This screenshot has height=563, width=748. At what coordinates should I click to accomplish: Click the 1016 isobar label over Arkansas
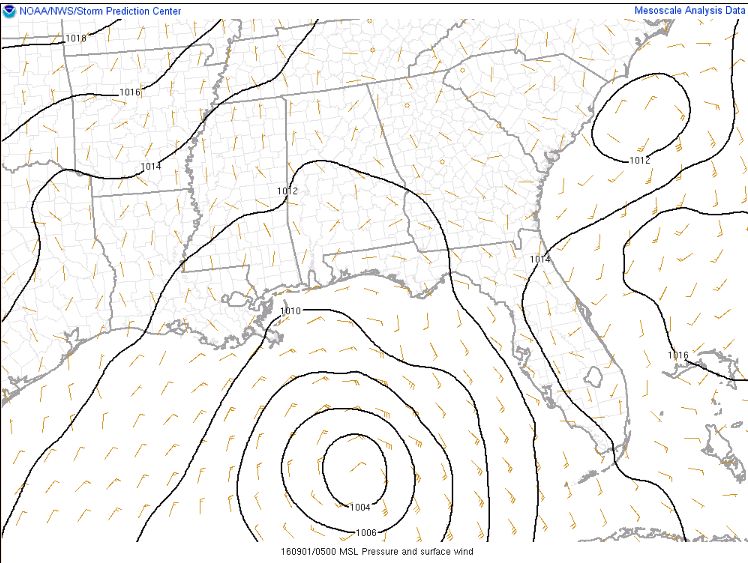tap(130, 92)
